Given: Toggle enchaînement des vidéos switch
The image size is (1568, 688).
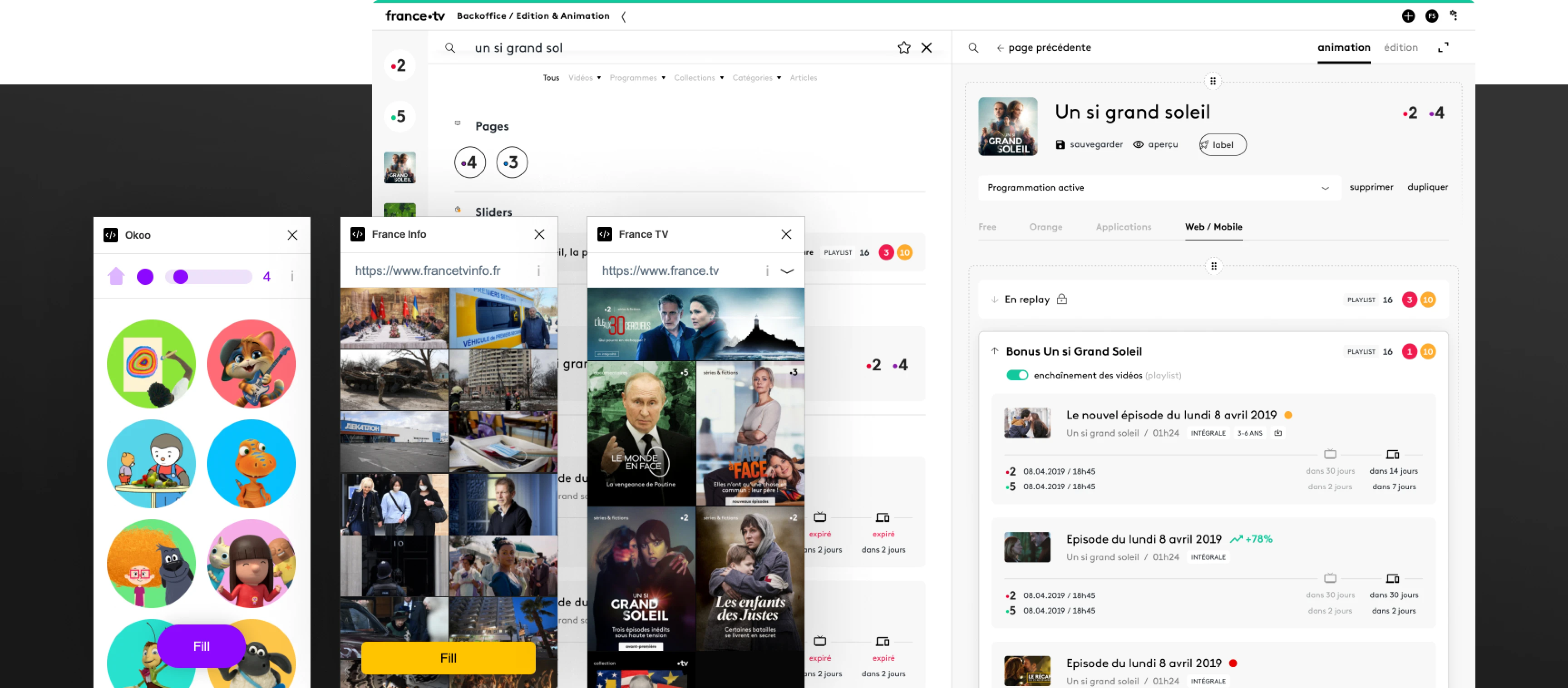Looking at the screenshot, I should 1016,375.
